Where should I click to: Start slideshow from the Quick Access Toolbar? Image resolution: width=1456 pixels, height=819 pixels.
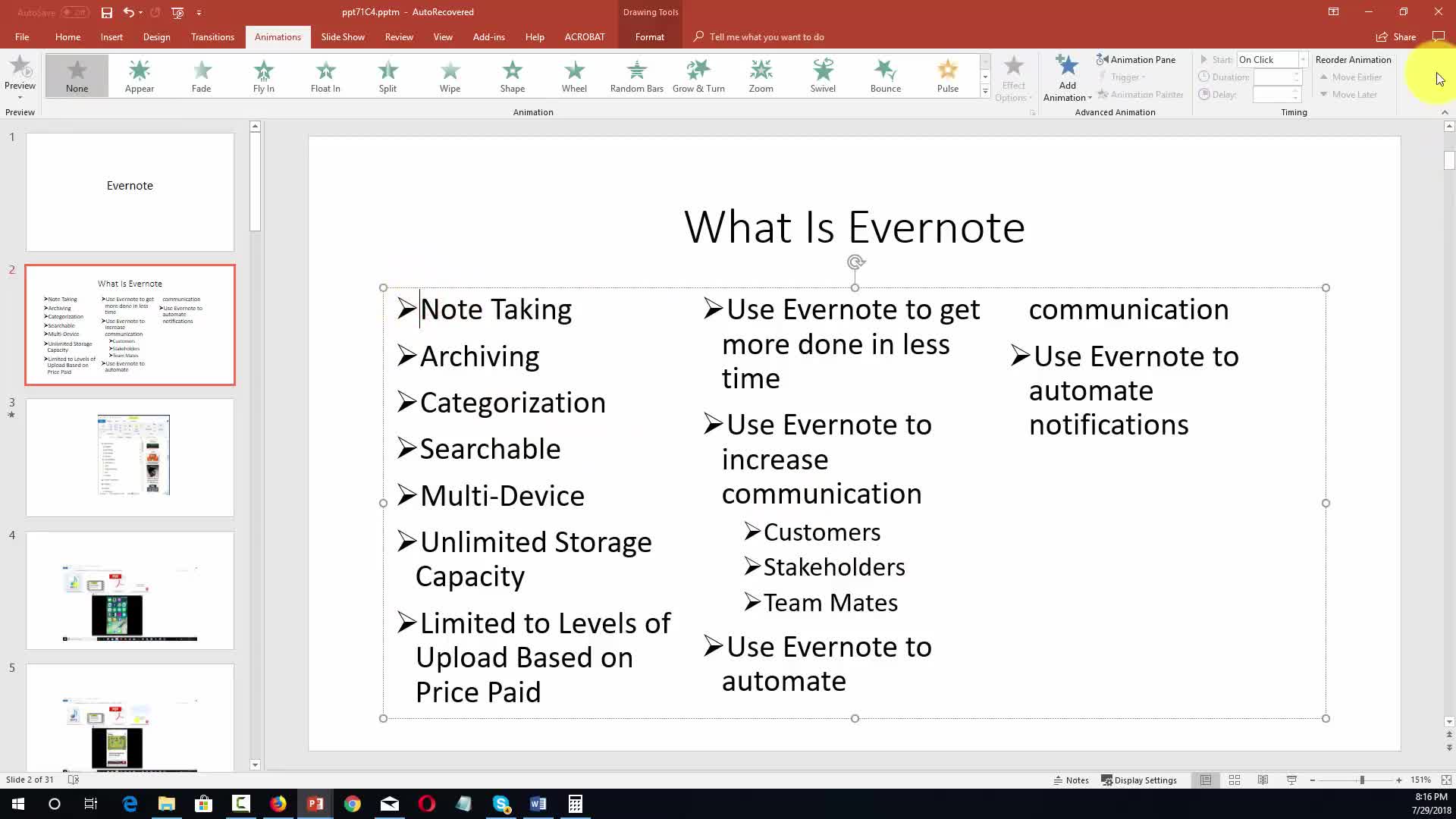click(177, 12)
